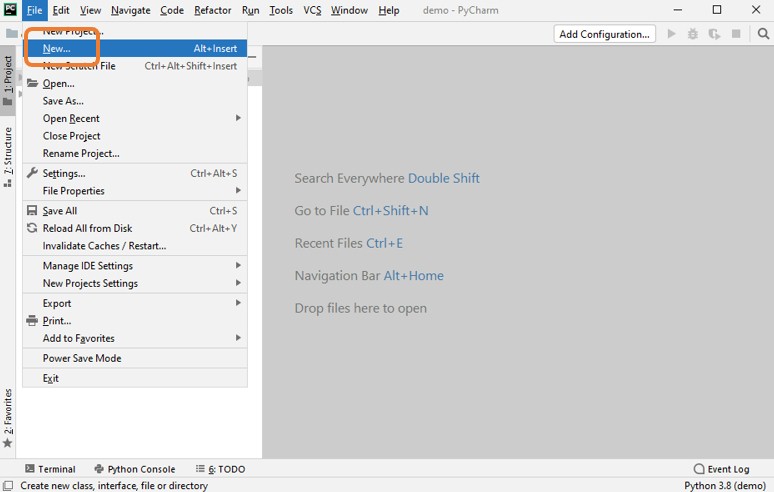
Task: Open the Event Log
Action: click(722, 469)
